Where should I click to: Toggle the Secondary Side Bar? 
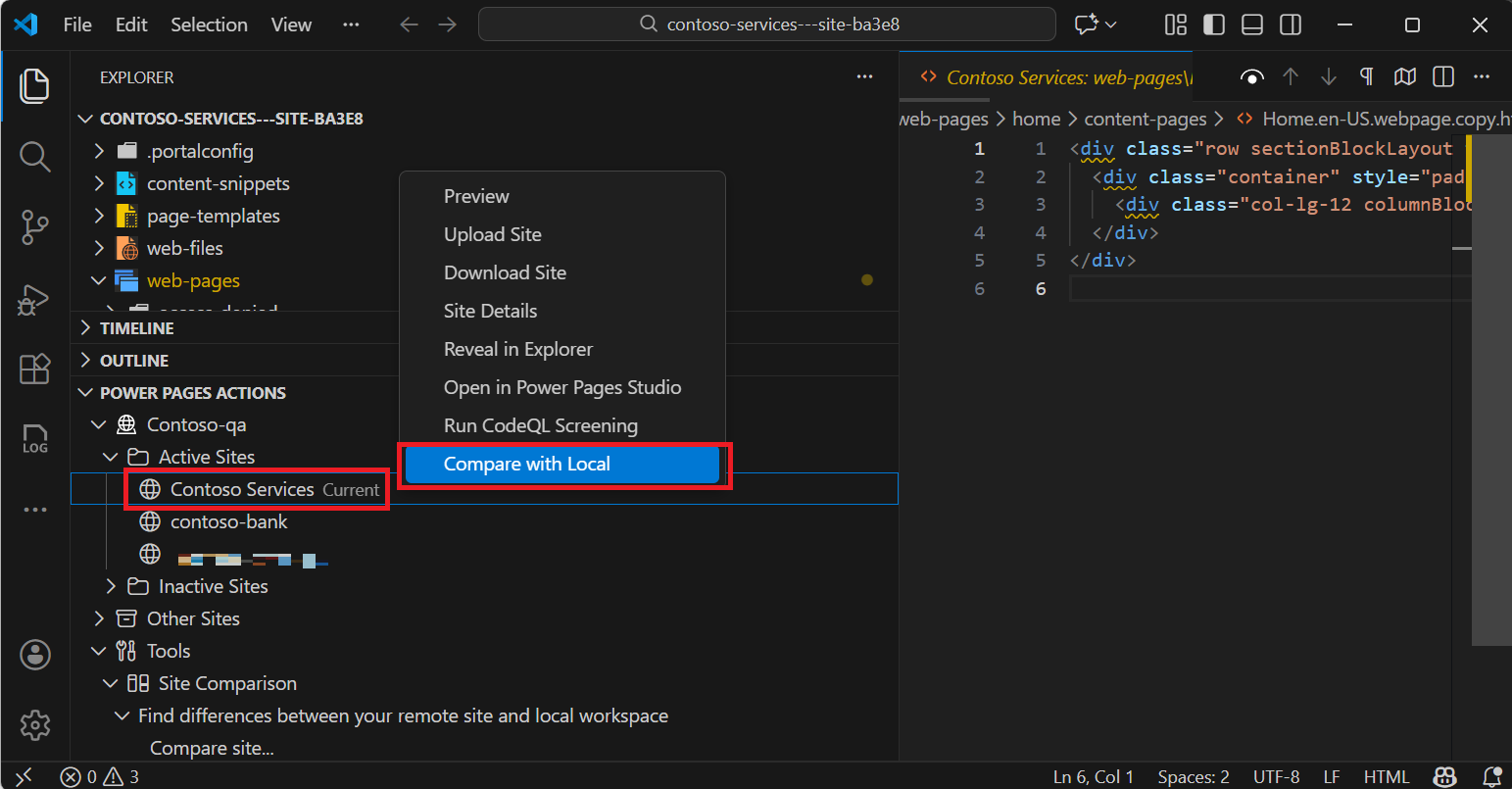[x=1290, y=25]
